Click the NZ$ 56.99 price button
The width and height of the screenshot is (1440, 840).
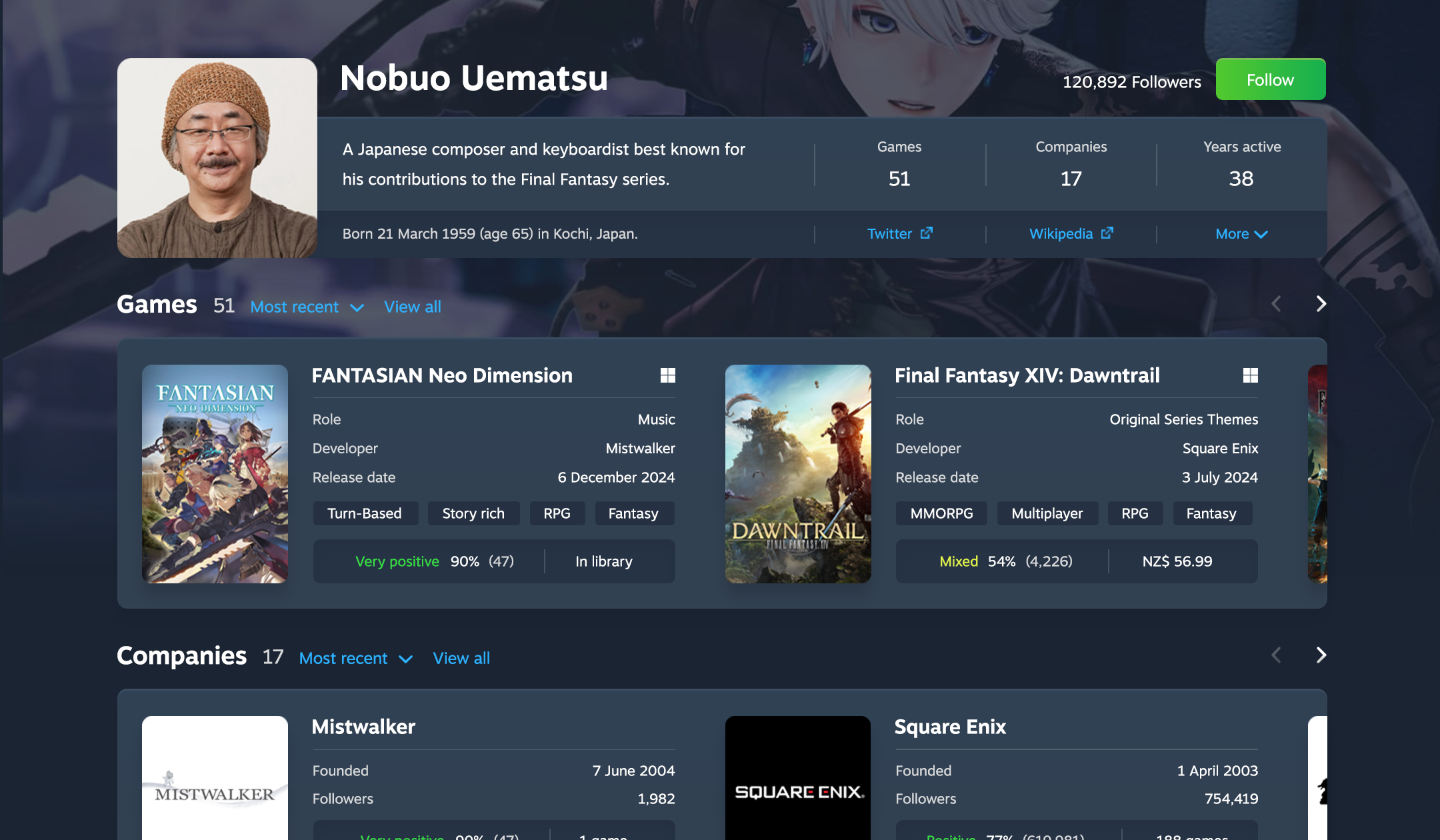1177,561
